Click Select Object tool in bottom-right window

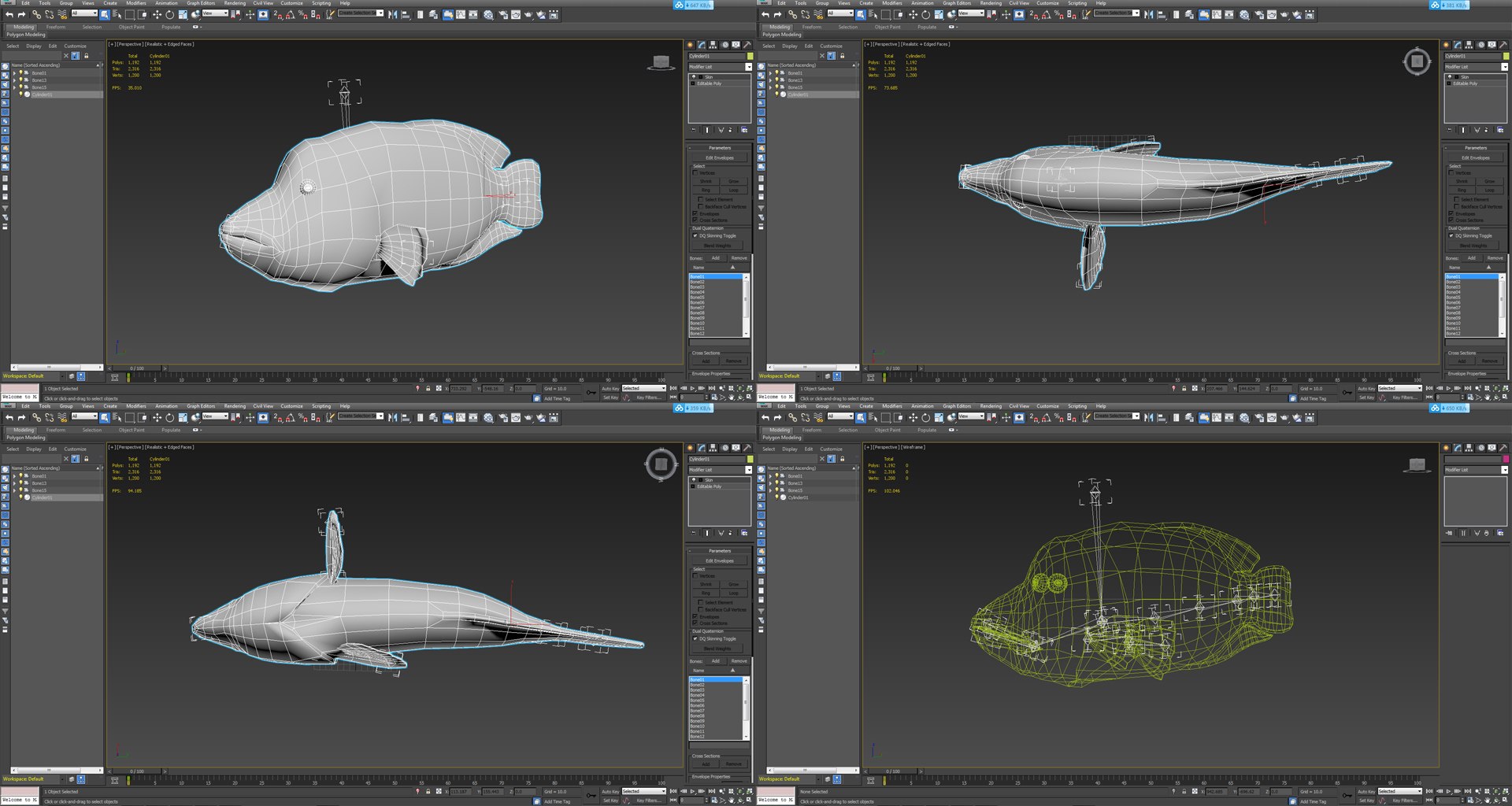coord(861,417)
